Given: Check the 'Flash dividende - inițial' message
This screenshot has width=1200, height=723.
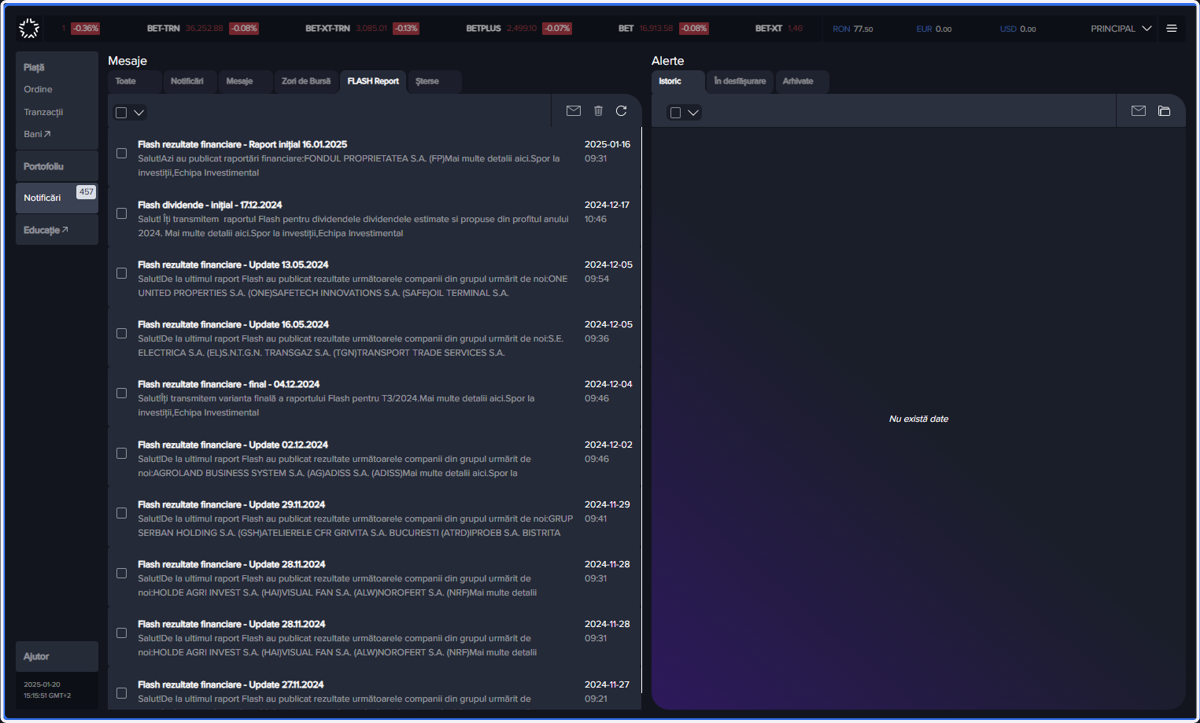Looking at the screenshot, I should pos(122,213).
